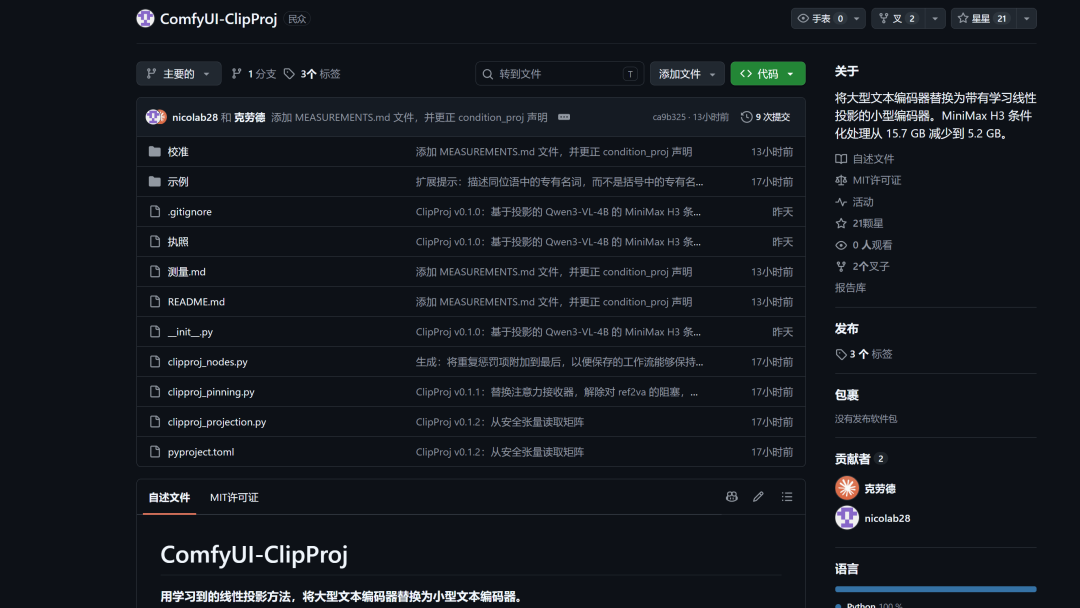The height and width of the screenshot is (608, 1080).
Task: Open the 执照 file name
Action: click(x=178, y=242)
